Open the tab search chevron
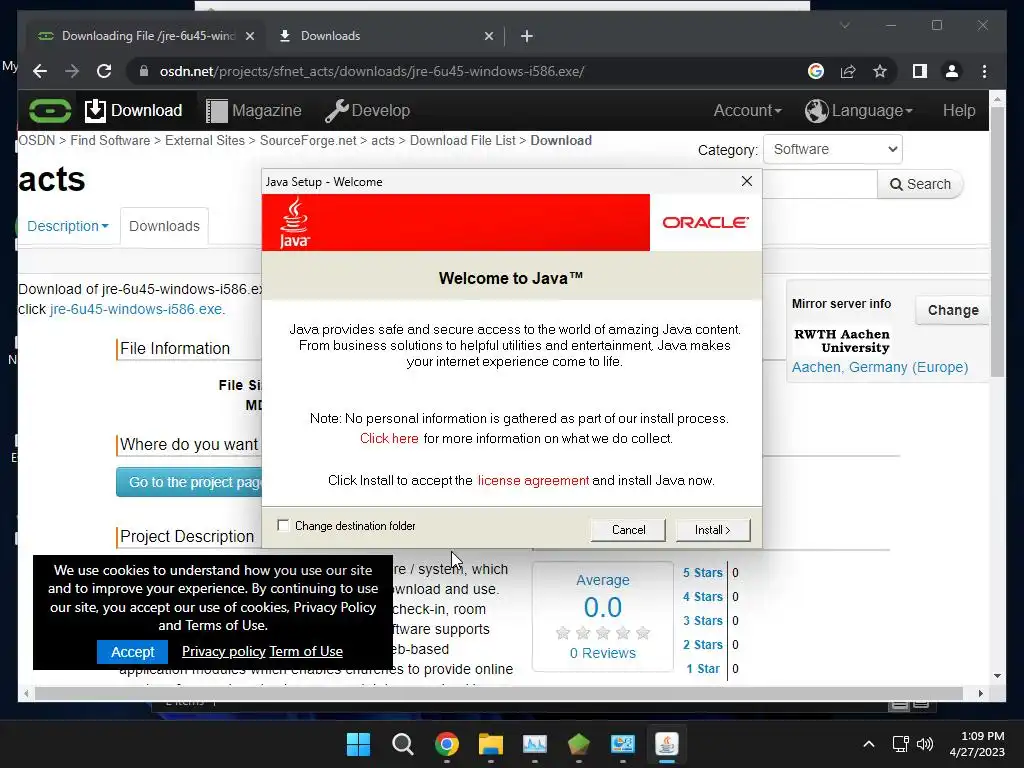This screenshot has height=768, width=1024. 845,25
